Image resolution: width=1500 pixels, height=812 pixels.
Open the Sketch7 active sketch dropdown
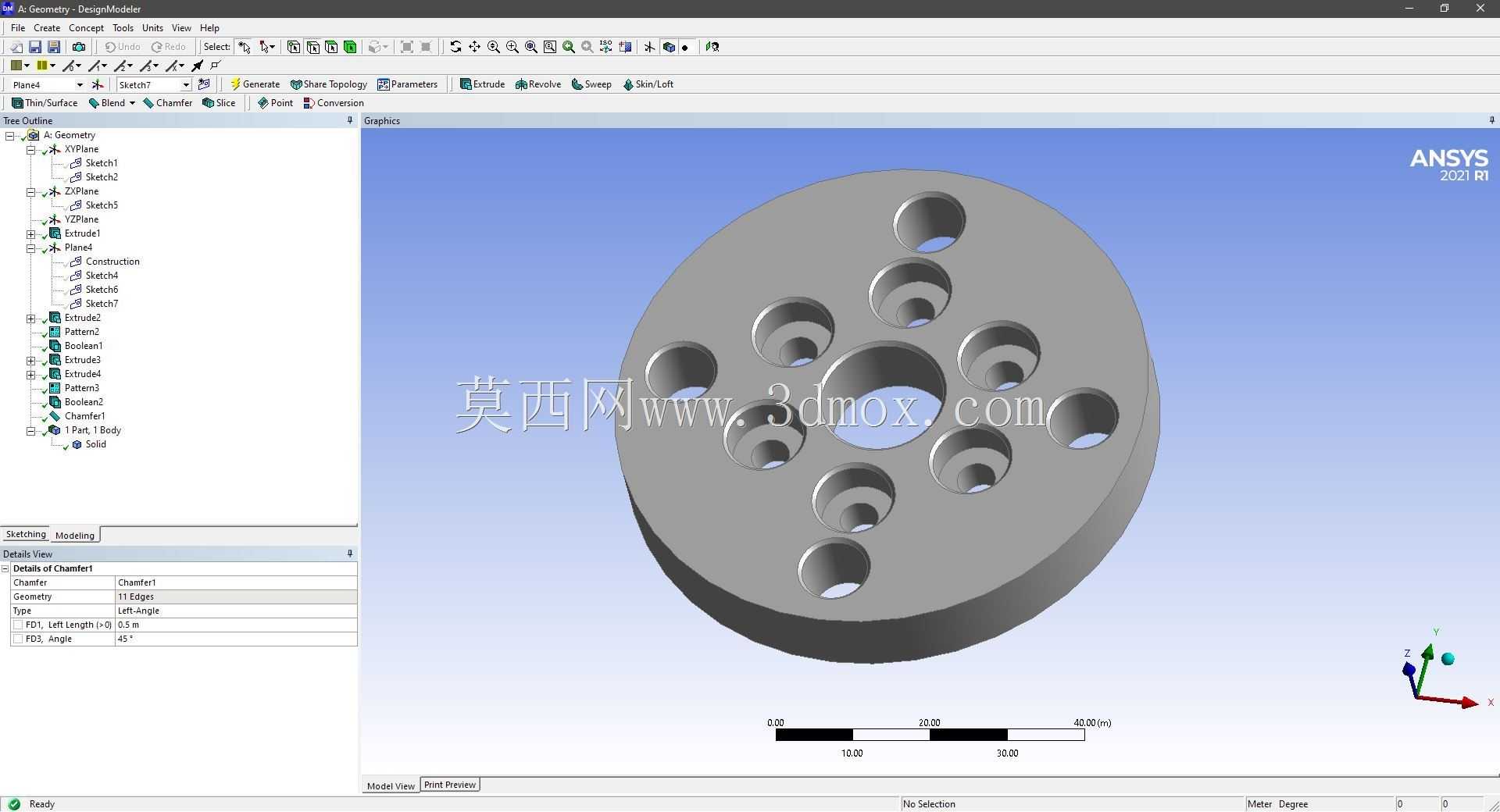[185, 84]
